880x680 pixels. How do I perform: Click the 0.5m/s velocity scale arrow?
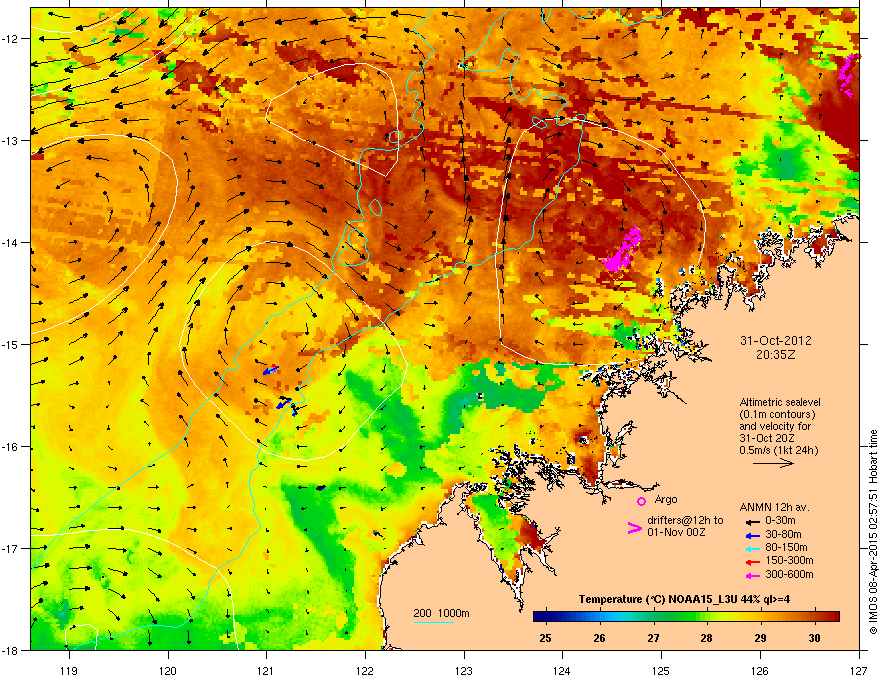pos(773,463)
